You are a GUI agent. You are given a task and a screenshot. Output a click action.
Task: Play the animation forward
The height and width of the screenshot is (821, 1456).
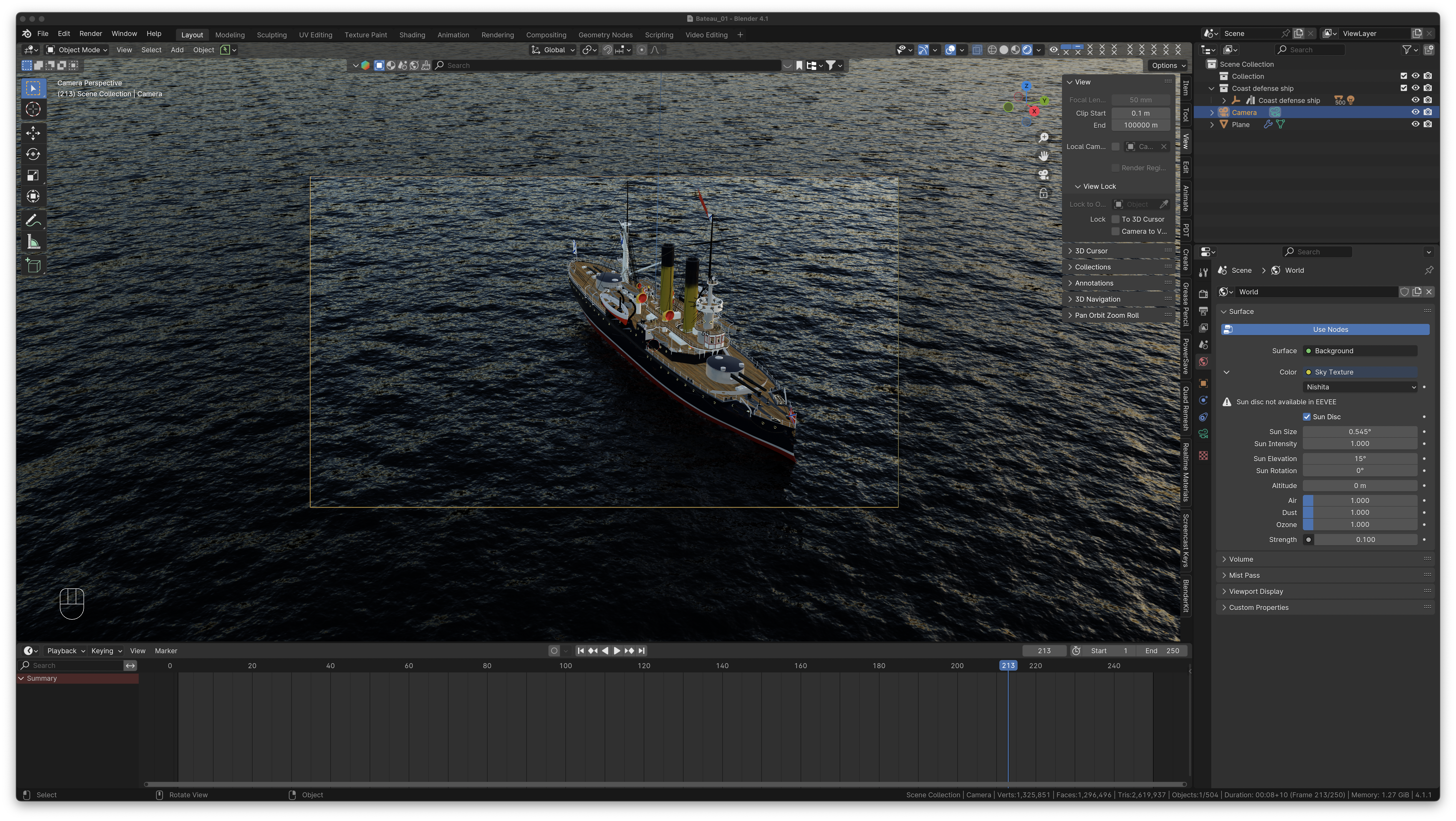coord(617,651)
